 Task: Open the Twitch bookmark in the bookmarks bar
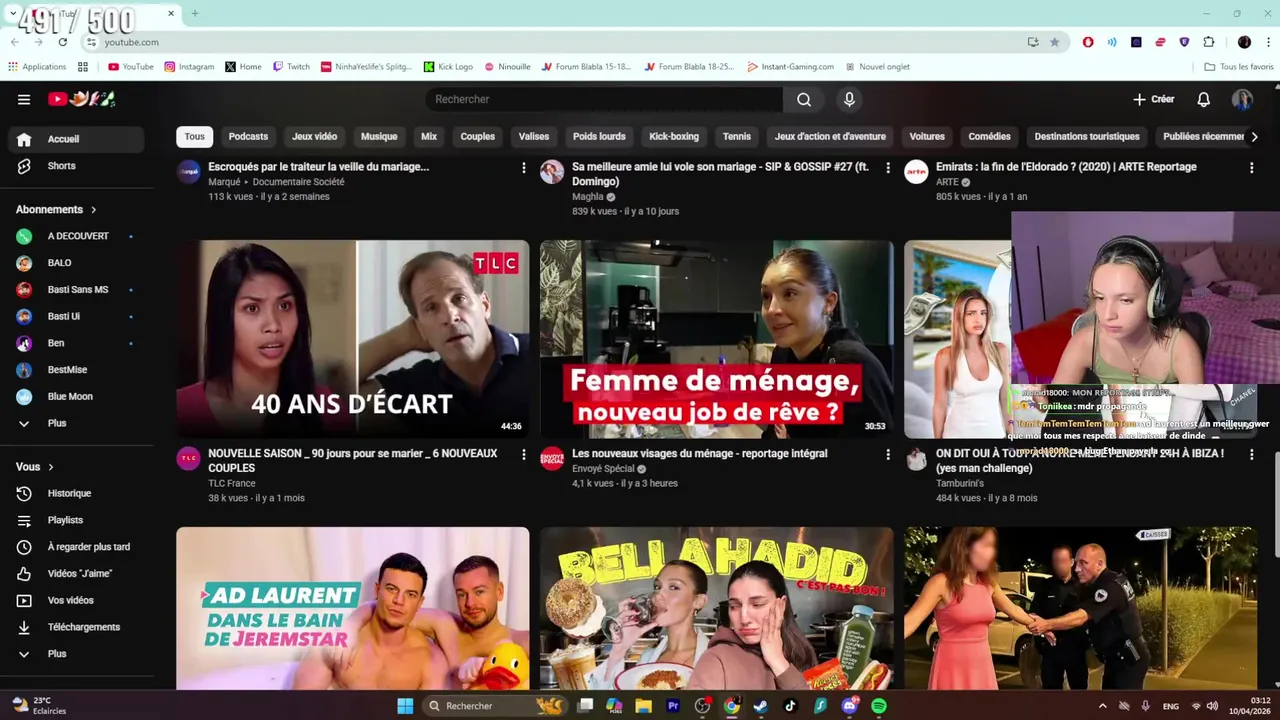pos(291,67)
